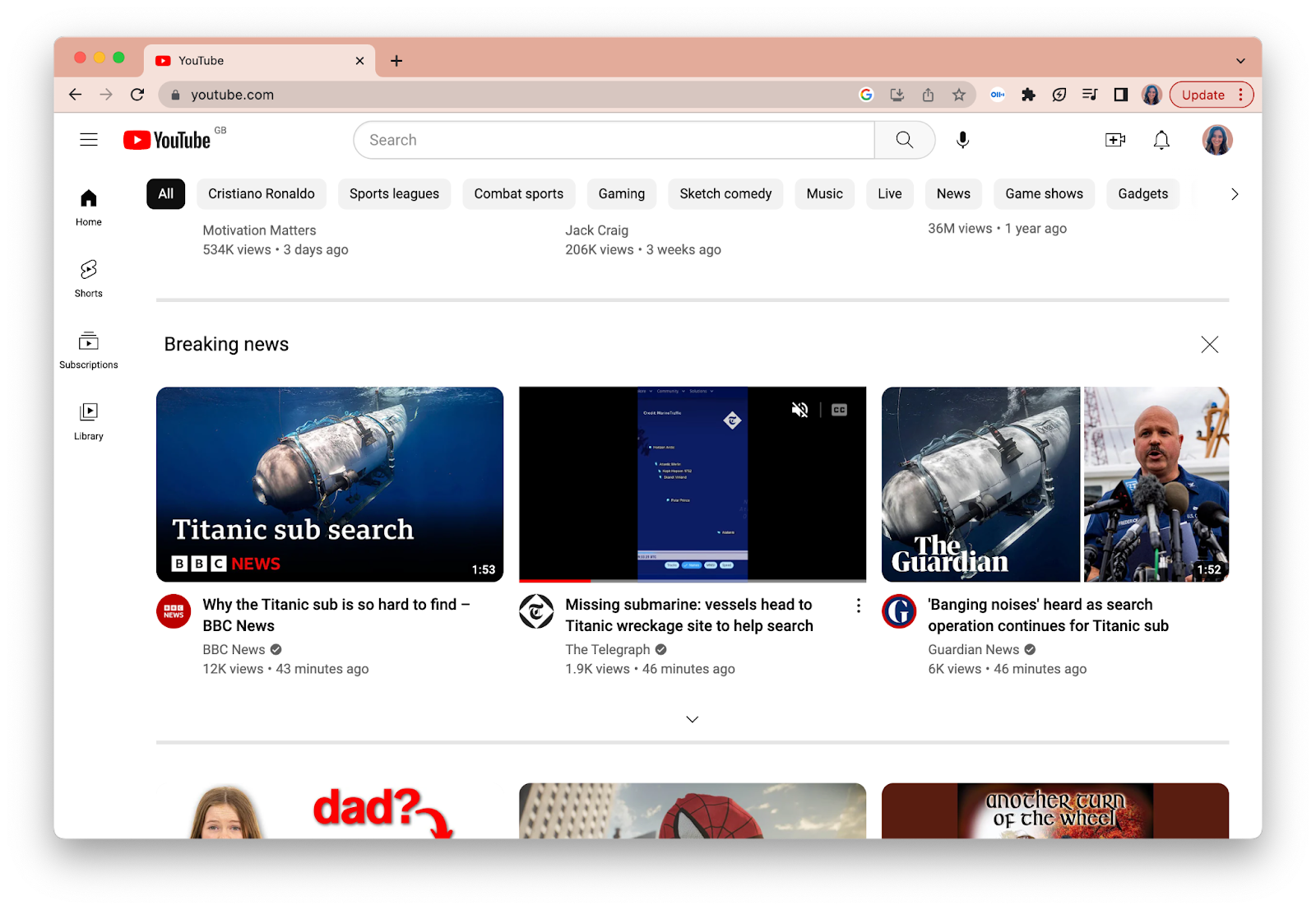
Task: Click the YouTube logo
Action: tap(167, 140)
